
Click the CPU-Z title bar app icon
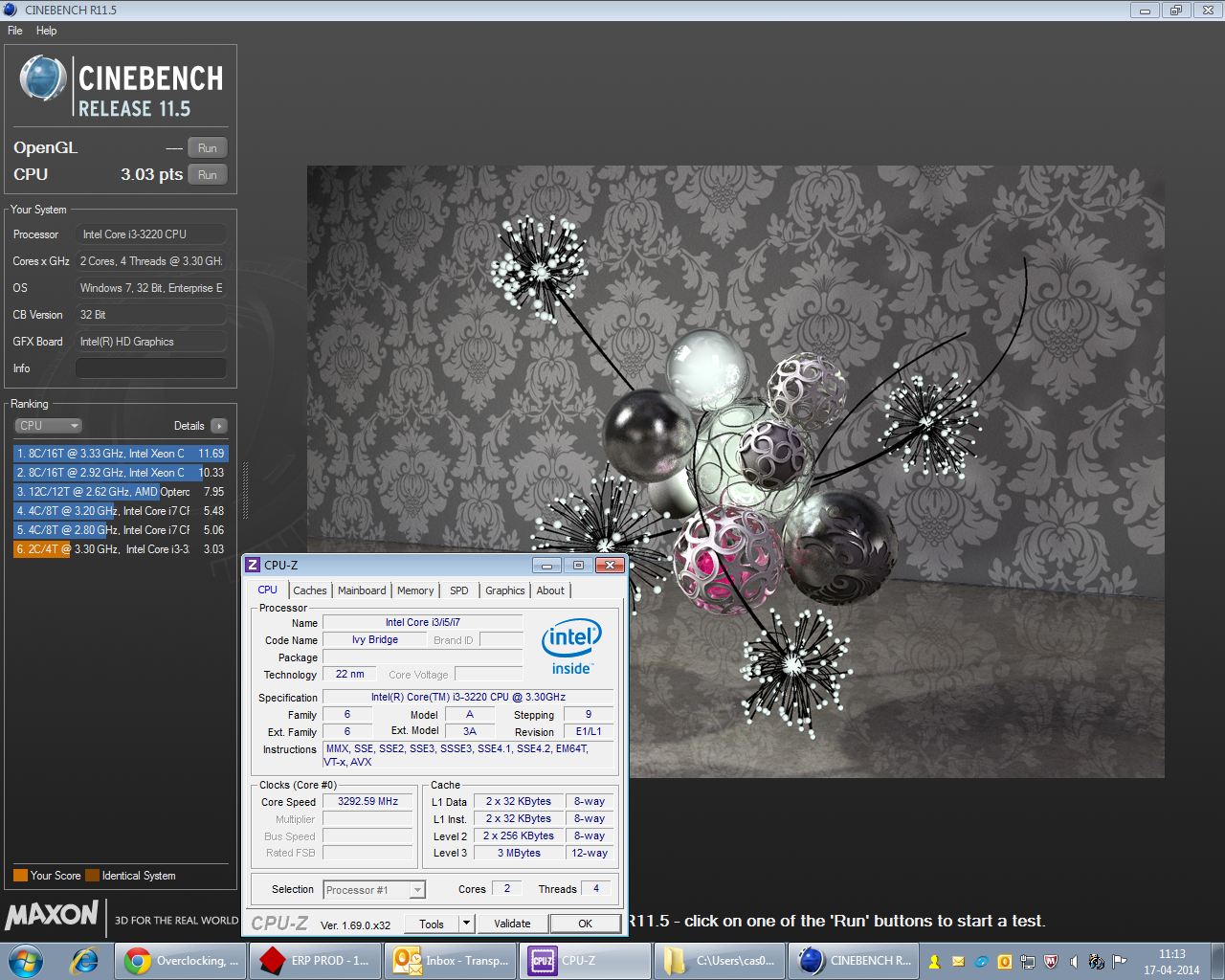(254, 566)
